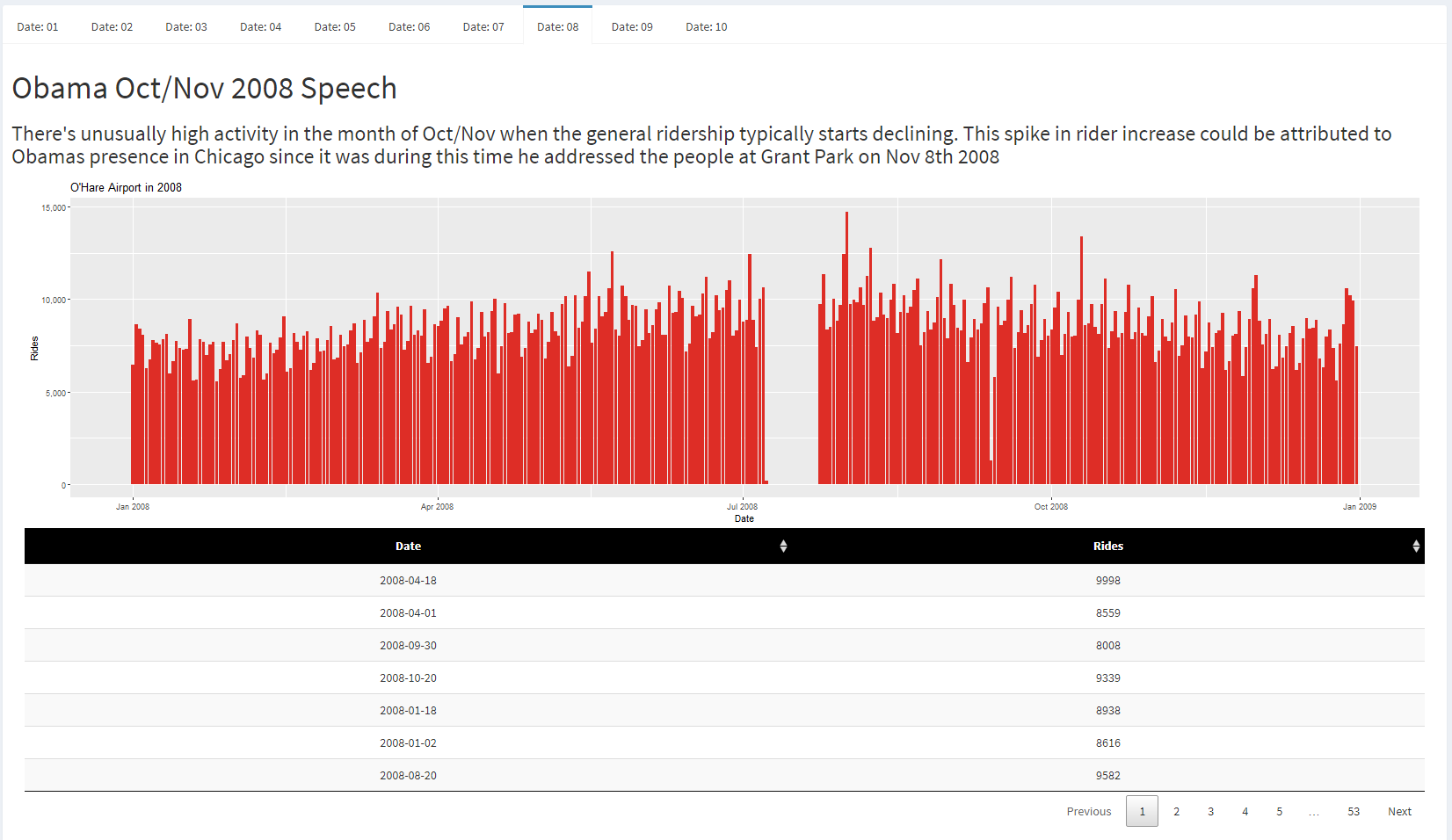Screen dimensions: 1452x840
Task: Jump to last page 53
Action: pos(1354,811)
